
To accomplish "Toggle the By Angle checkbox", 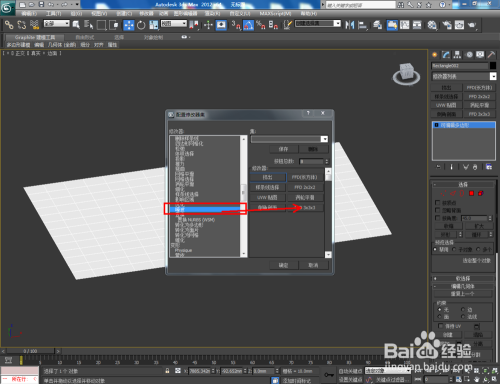I will pyautogui.click(x=438, y=218).
